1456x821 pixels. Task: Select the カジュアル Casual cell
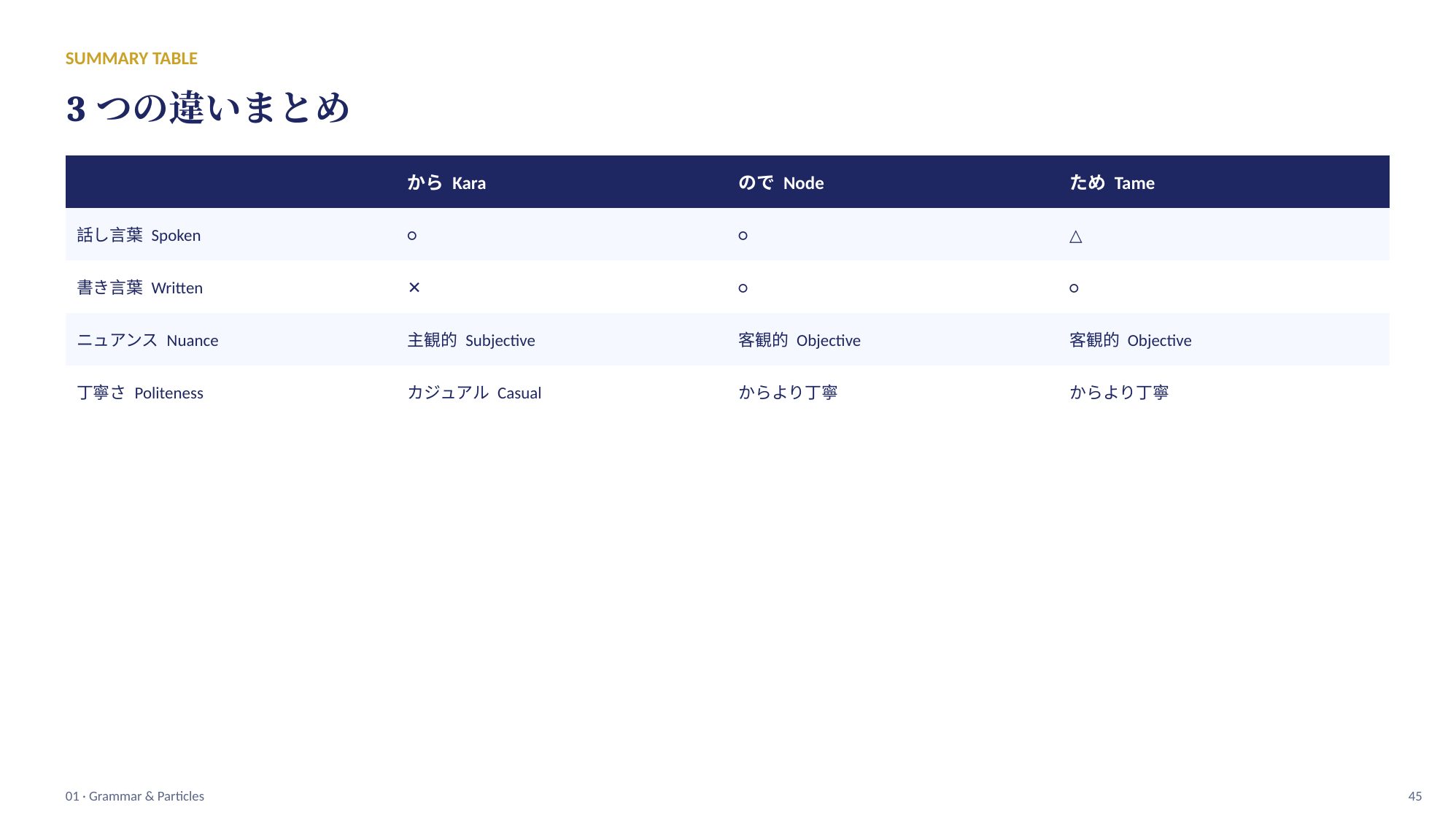click(x=474, y=393)
